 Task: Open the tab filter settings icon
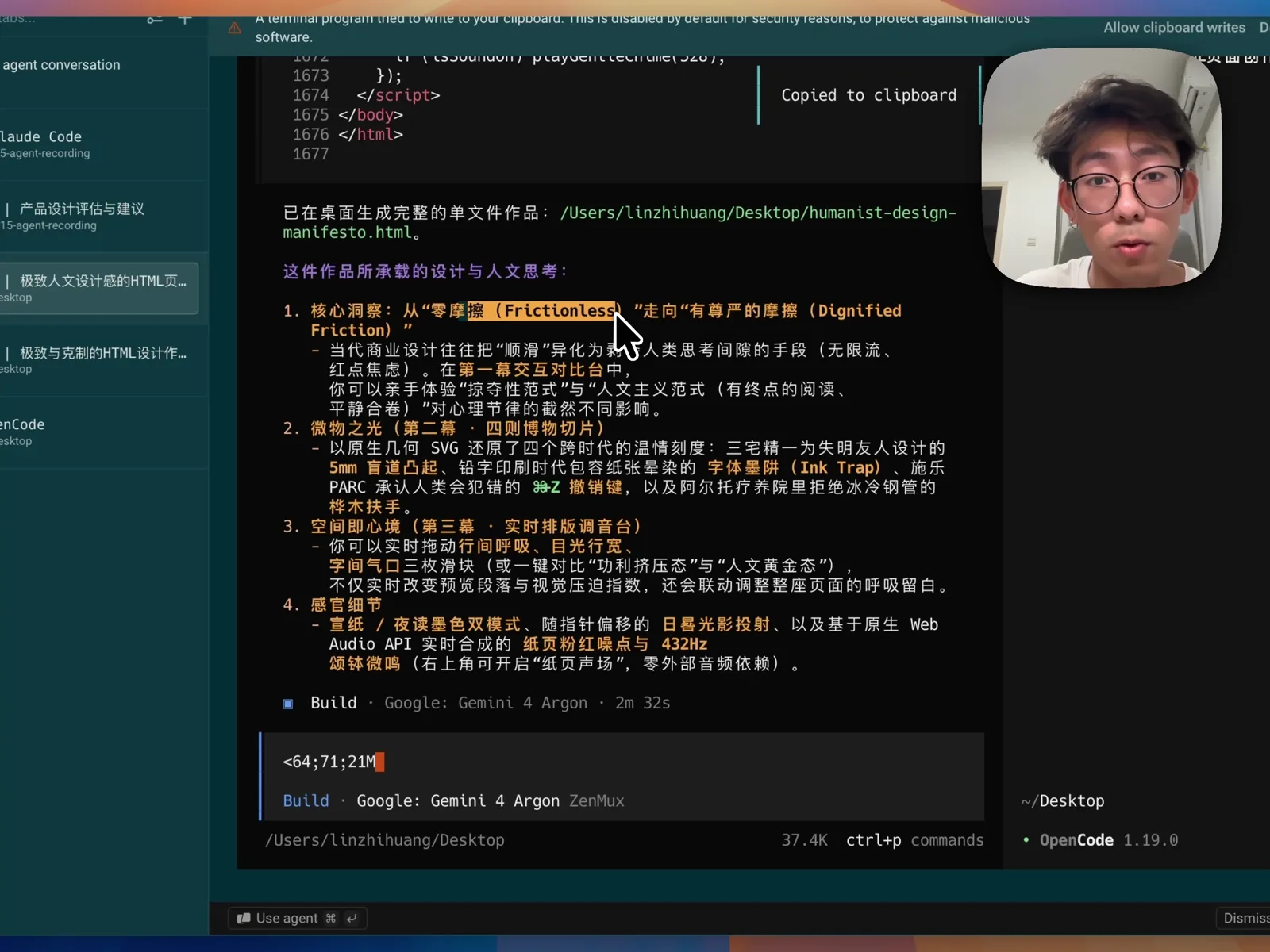pyautogui.click(x=155, y=18)
